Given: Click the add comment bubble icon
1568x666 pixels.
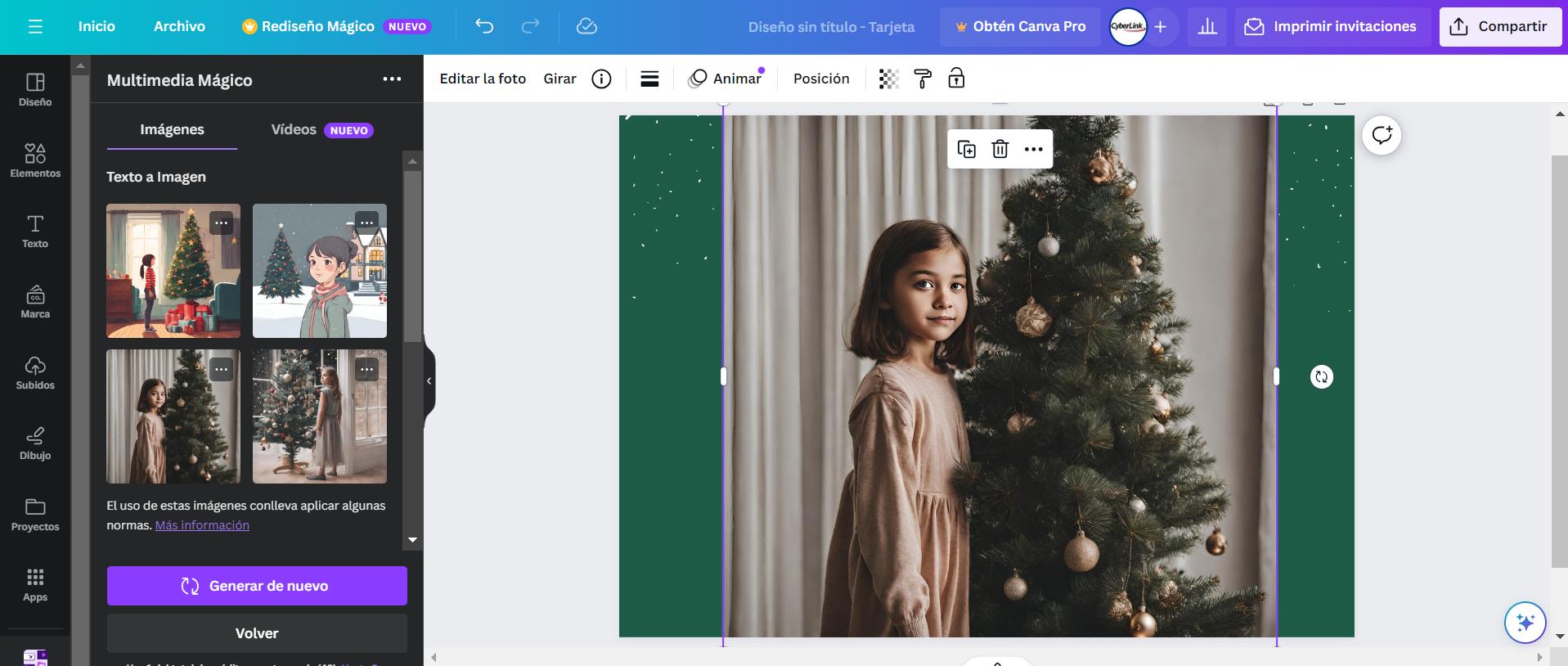Looking at the screenshot, I should point(1382,135).
